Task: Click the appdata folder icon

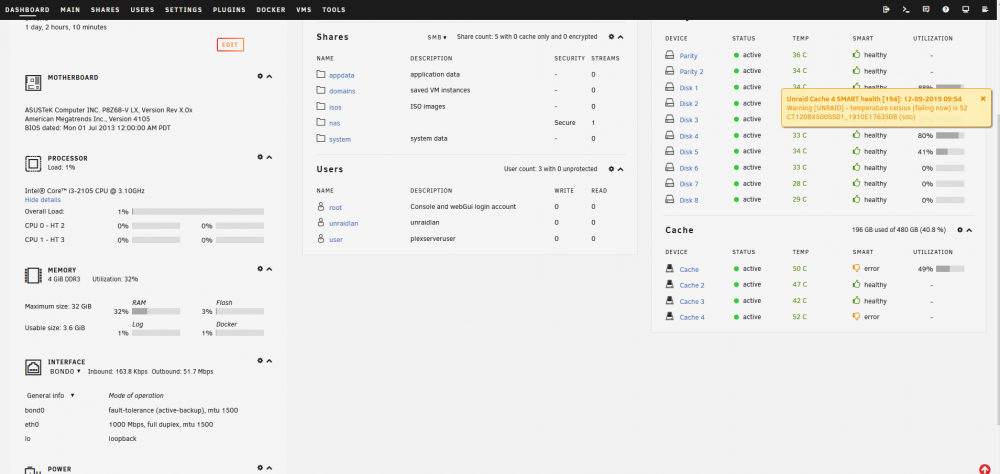Action: point(321,74)
